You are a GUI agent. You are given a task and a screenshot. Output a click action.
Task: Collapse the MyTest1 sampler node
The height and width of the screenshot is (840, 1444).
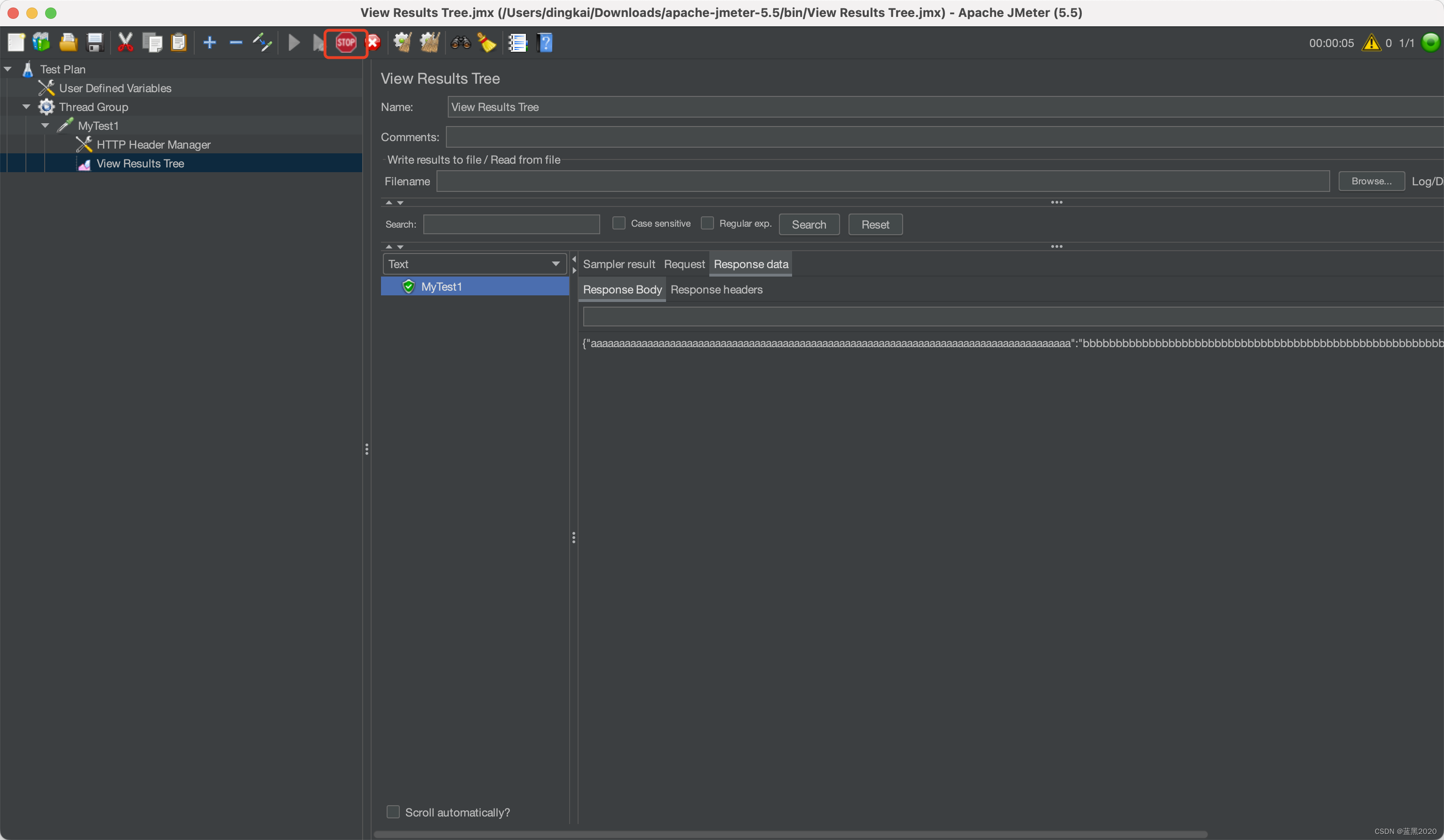coord(45,126)
